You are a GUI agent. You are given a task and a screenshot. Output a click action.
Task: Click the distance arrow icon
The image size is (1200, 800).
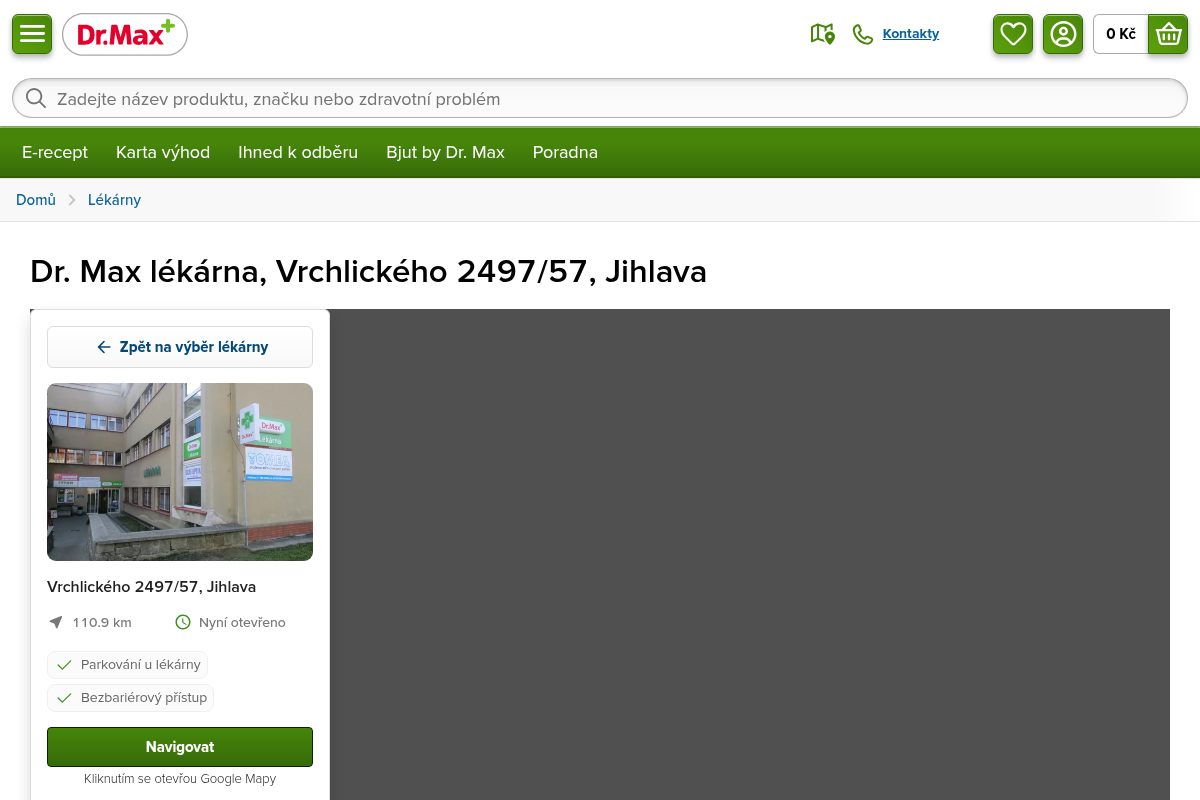(x=56, y=622)
